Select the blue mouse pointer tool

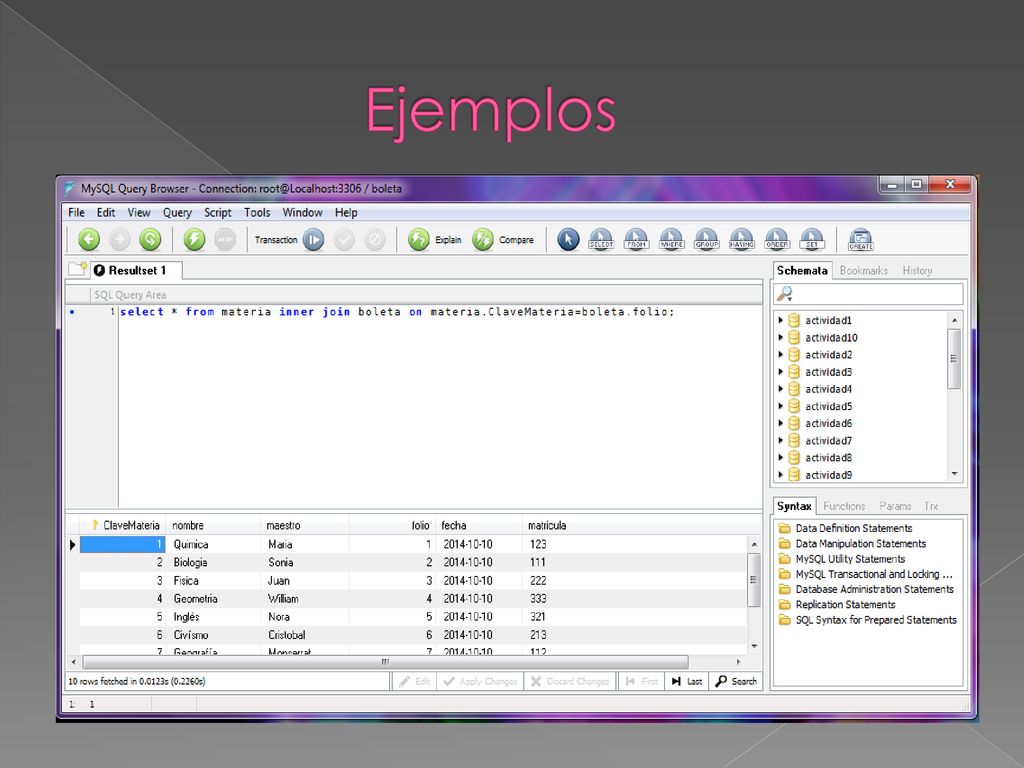(x=568, y=240)
